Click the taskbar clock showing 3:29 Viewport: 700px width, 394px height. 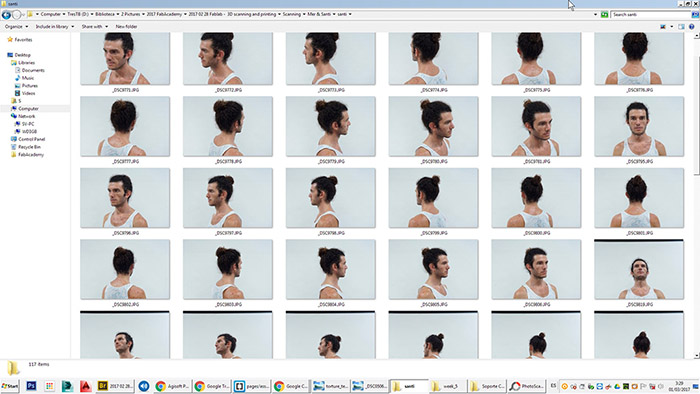679,386
